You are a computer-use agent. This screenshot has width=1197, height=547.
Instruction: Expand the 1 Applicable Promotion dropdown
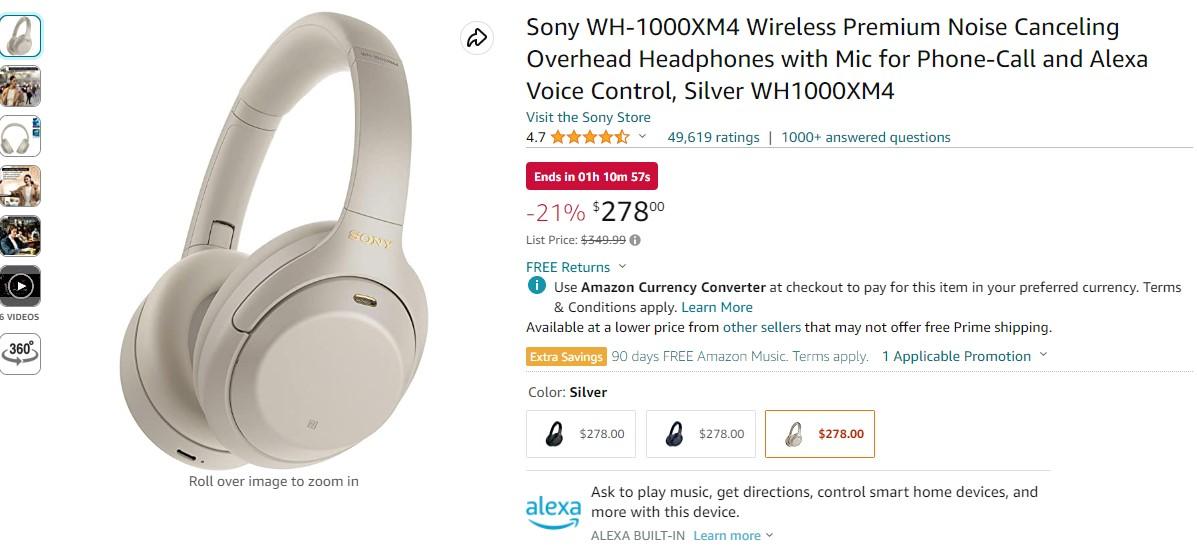(1044, 355)
